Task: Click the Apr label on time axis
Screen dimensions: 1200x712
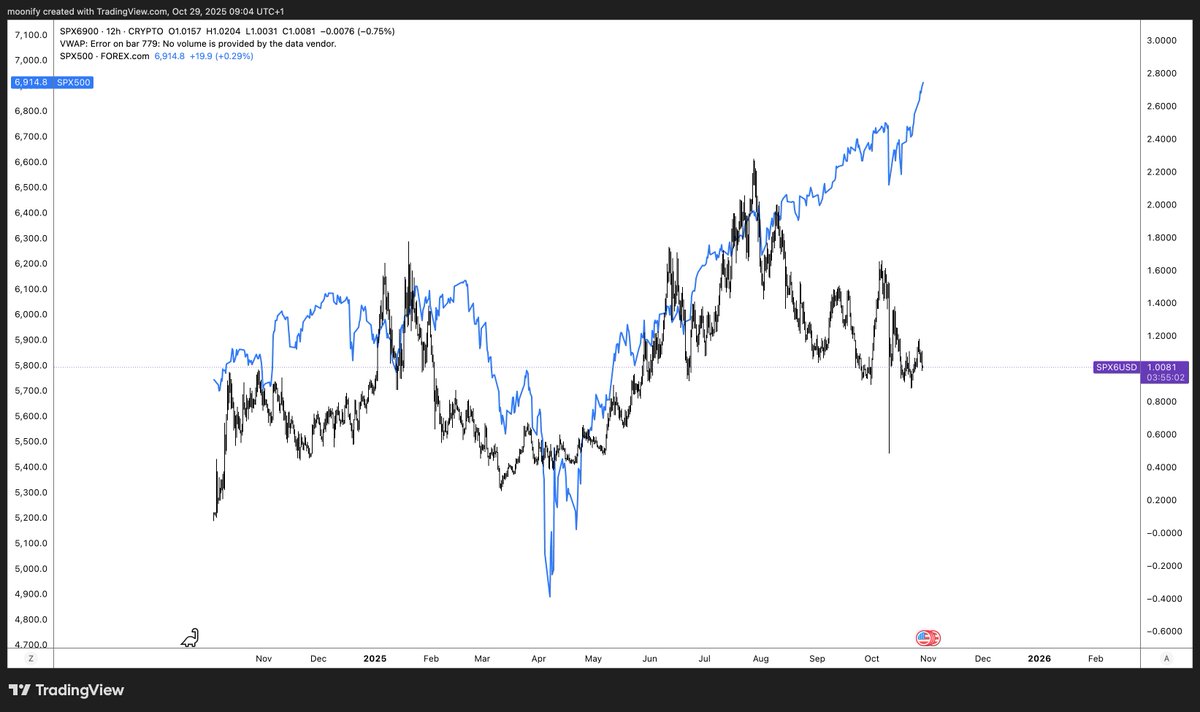Action: tap(539, 659)
